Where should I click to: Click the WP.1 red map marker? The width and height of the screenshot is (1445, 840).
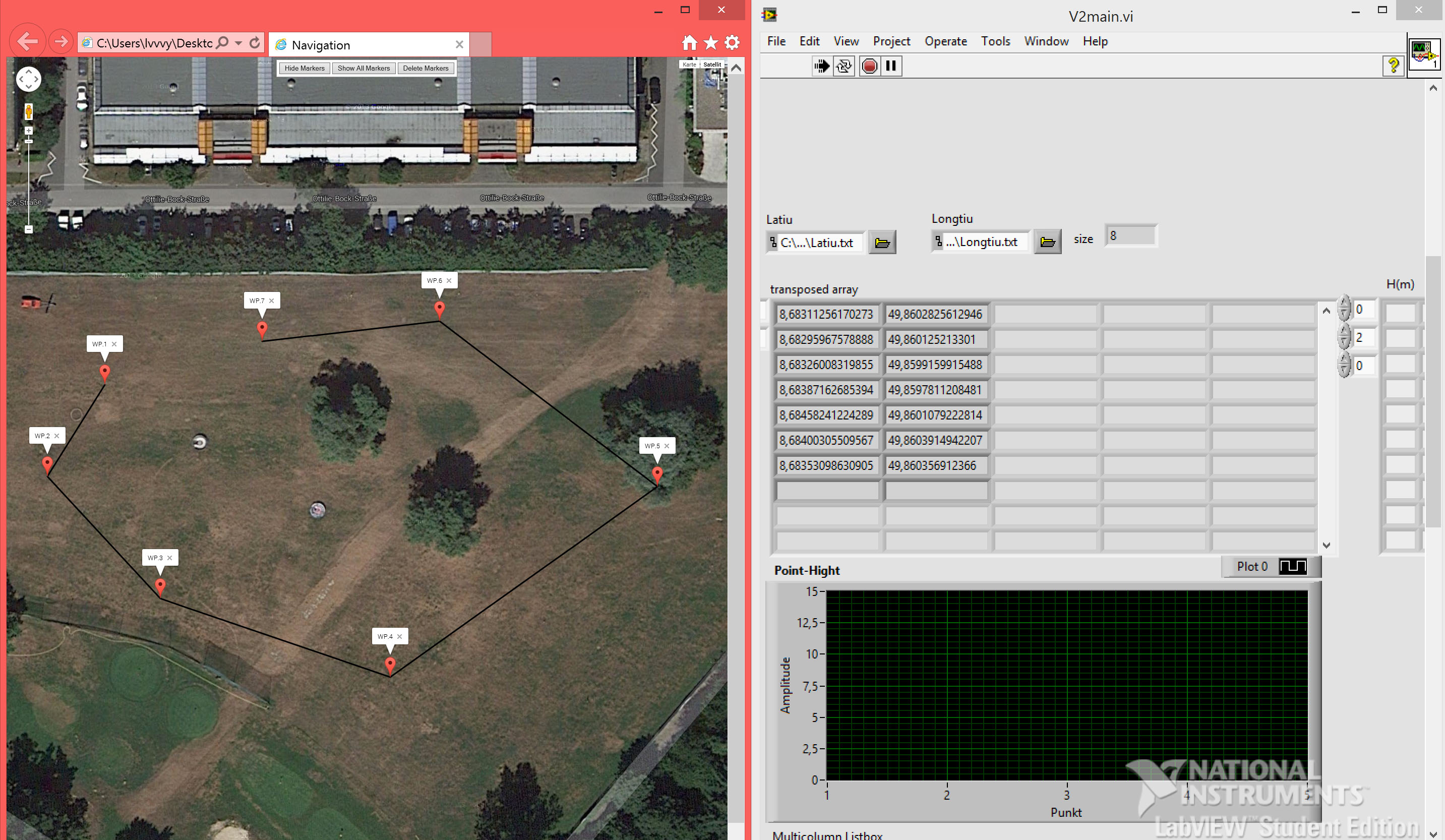tap(104, 373)
